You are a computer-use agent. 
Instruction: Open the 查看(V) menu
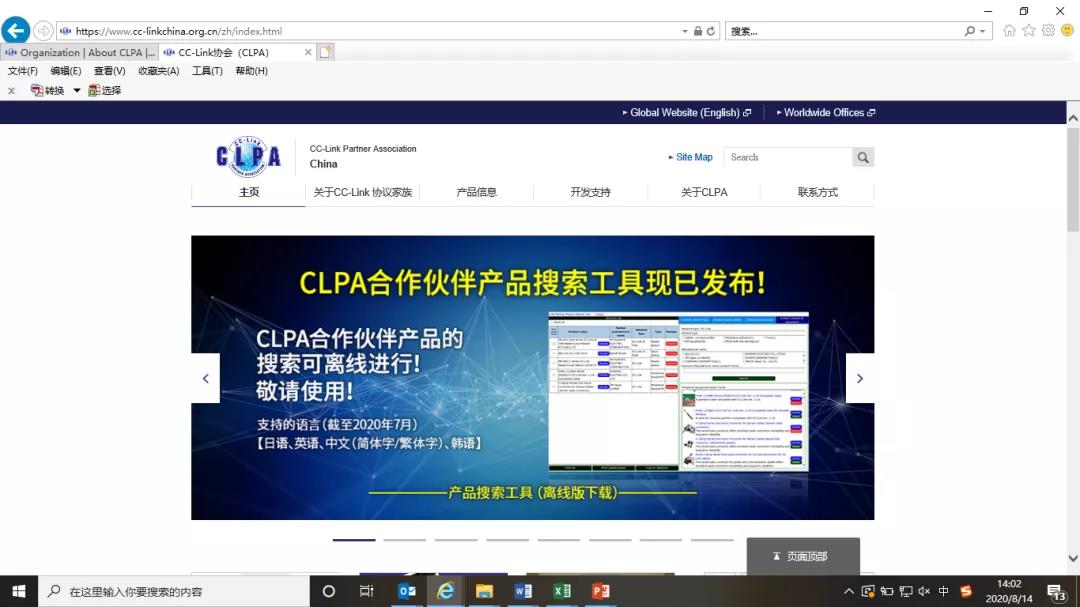coord(110,71)
